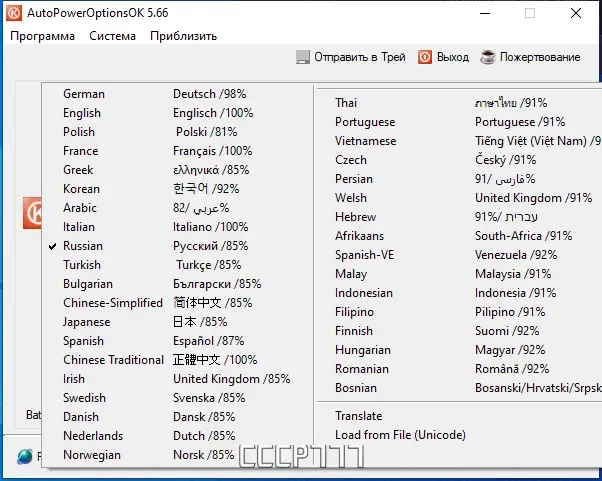Select Swedish Svenska entry

point(178,398)
